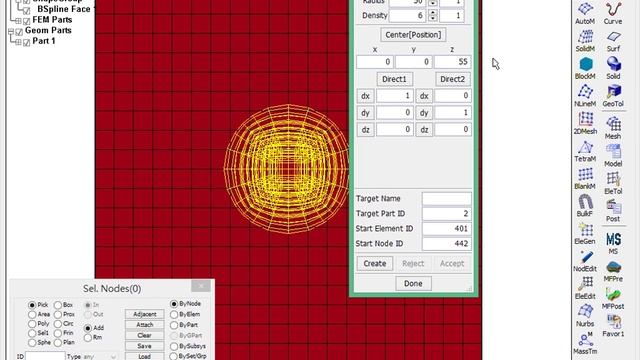
Task: Close the Sel. Nodes dialog
Action: [200, 286]
